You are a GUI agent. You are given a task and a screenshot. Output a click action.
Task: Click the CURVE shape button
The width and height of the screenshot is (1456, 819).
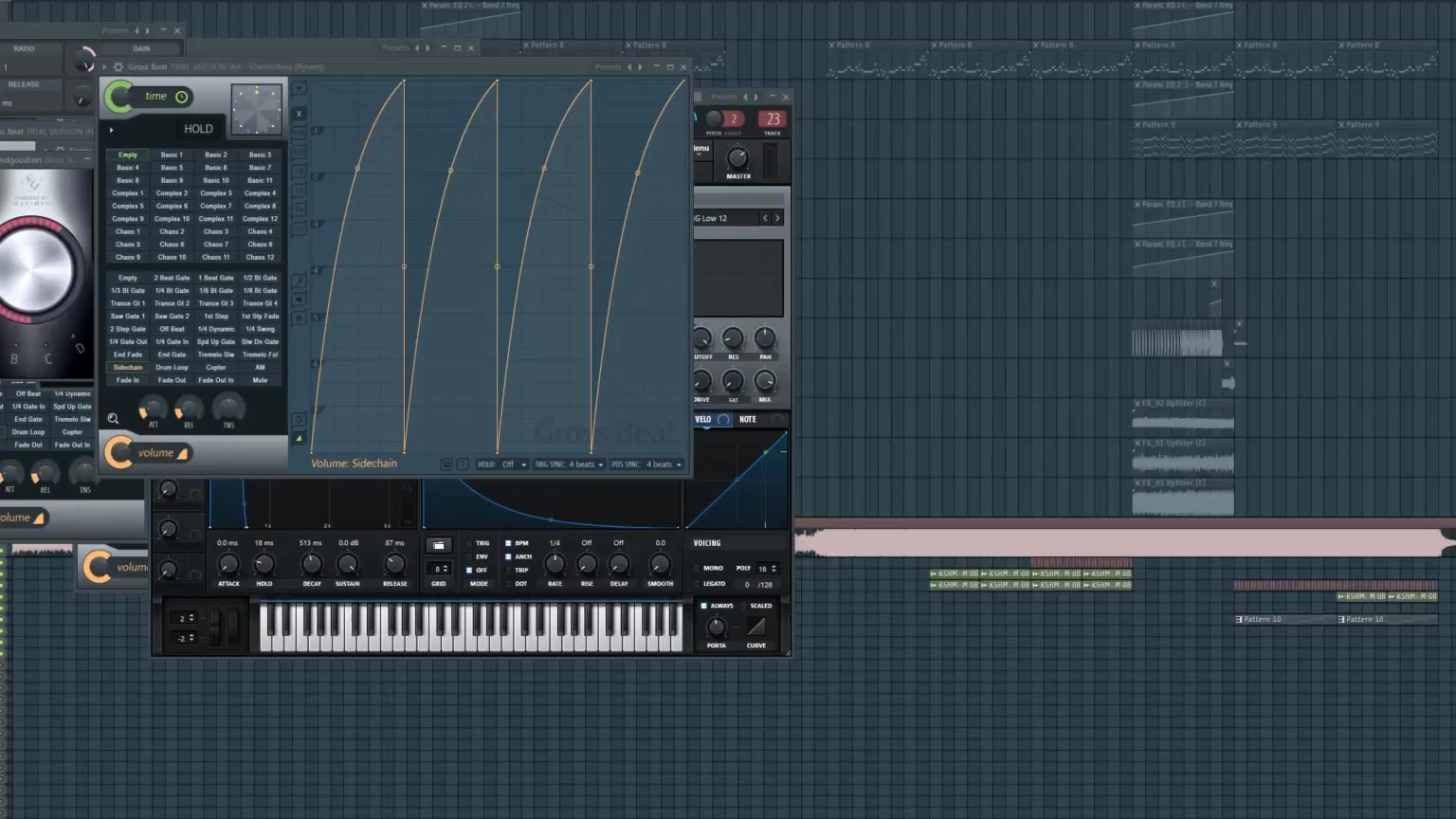(x=755, y=627)
